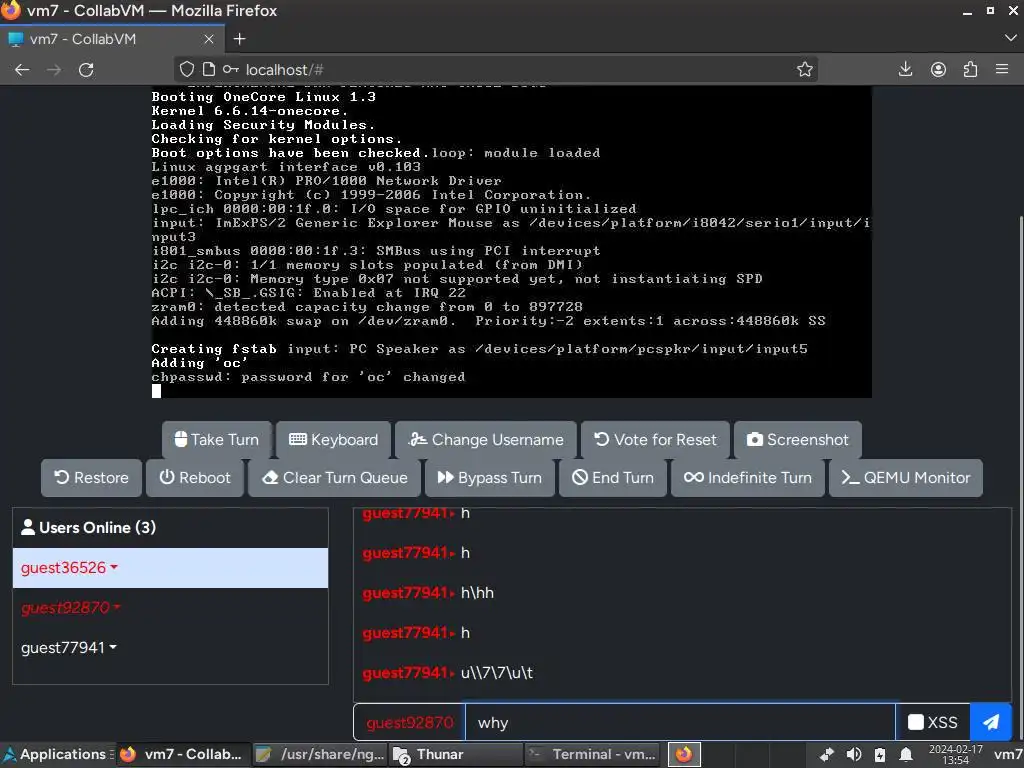Click the taskbar clock showing 13:54
The height and width of the screenshot is (768, 1024).
[955, 754]
